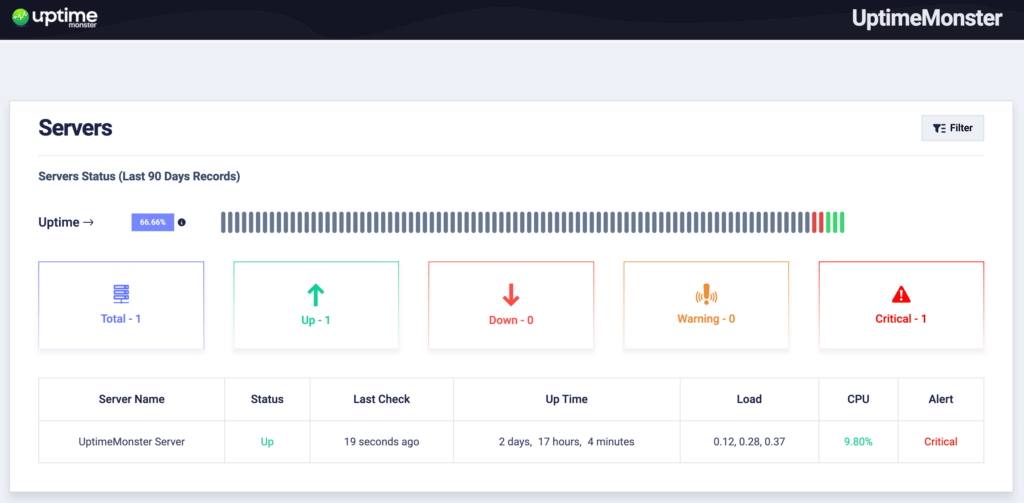Select the Critical - 1 label

click(901, 319)
